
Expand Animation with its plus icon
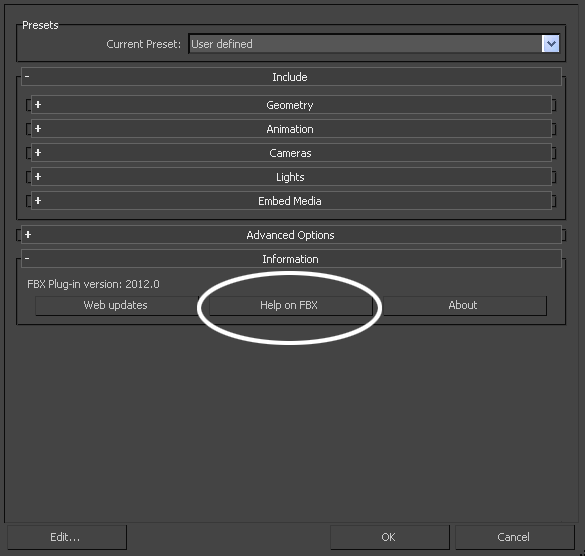(x=38, y=129)
